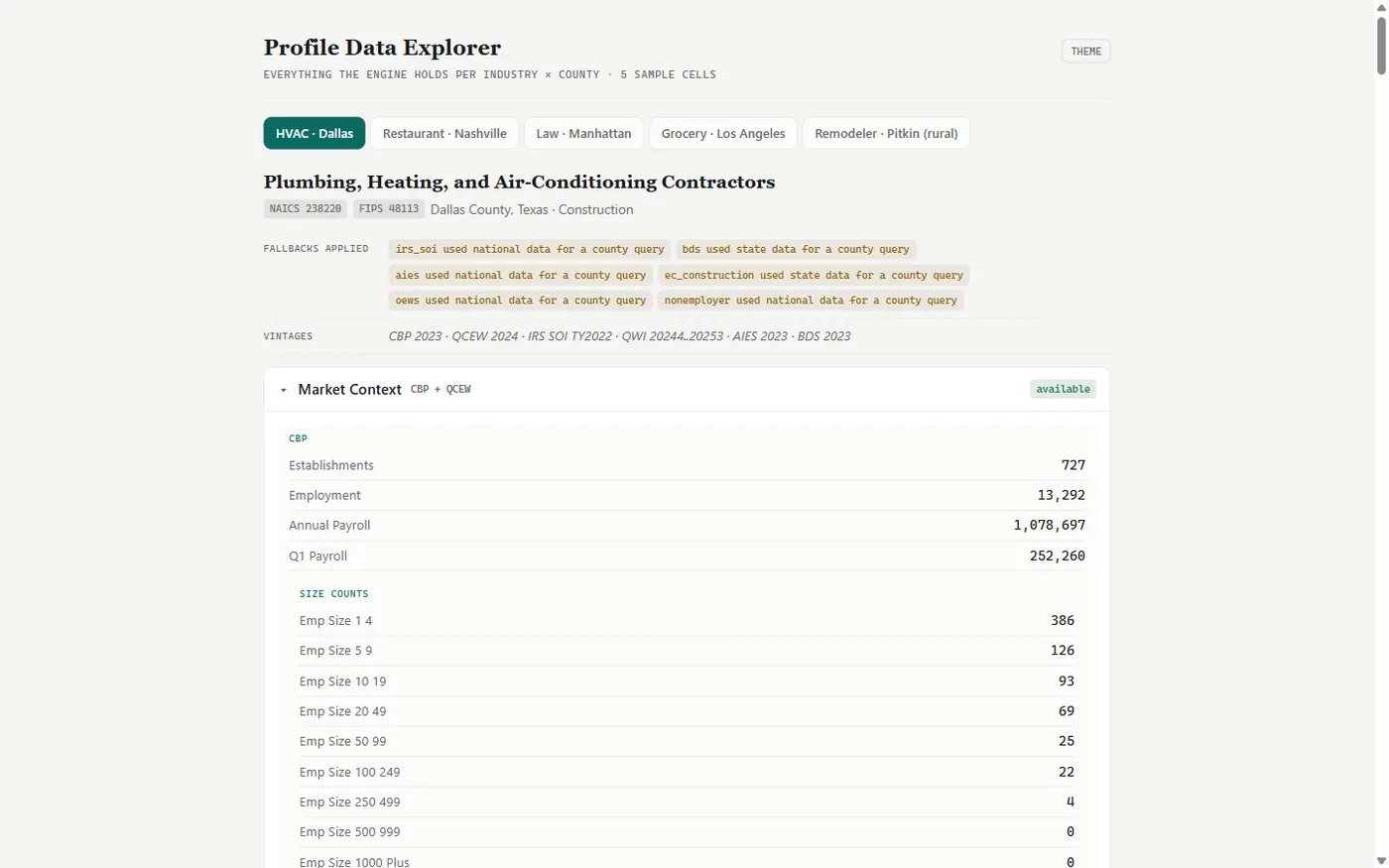Image resolution: width=1389 pixels, height=868 pixels.
Task: Click the page scrollbar thumb
Action: pos(1381,45)
